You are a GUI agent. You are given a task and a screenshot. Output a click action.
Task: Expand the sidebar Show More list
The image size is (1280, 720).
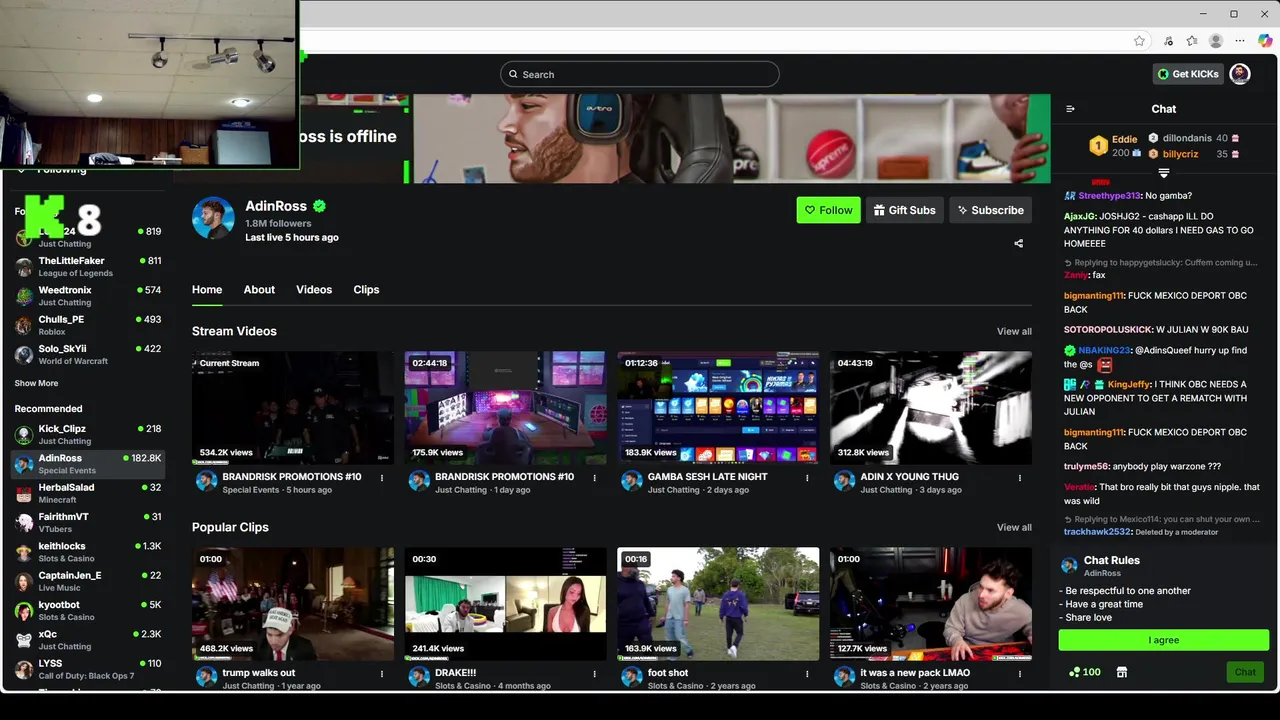tap(36, 383)
